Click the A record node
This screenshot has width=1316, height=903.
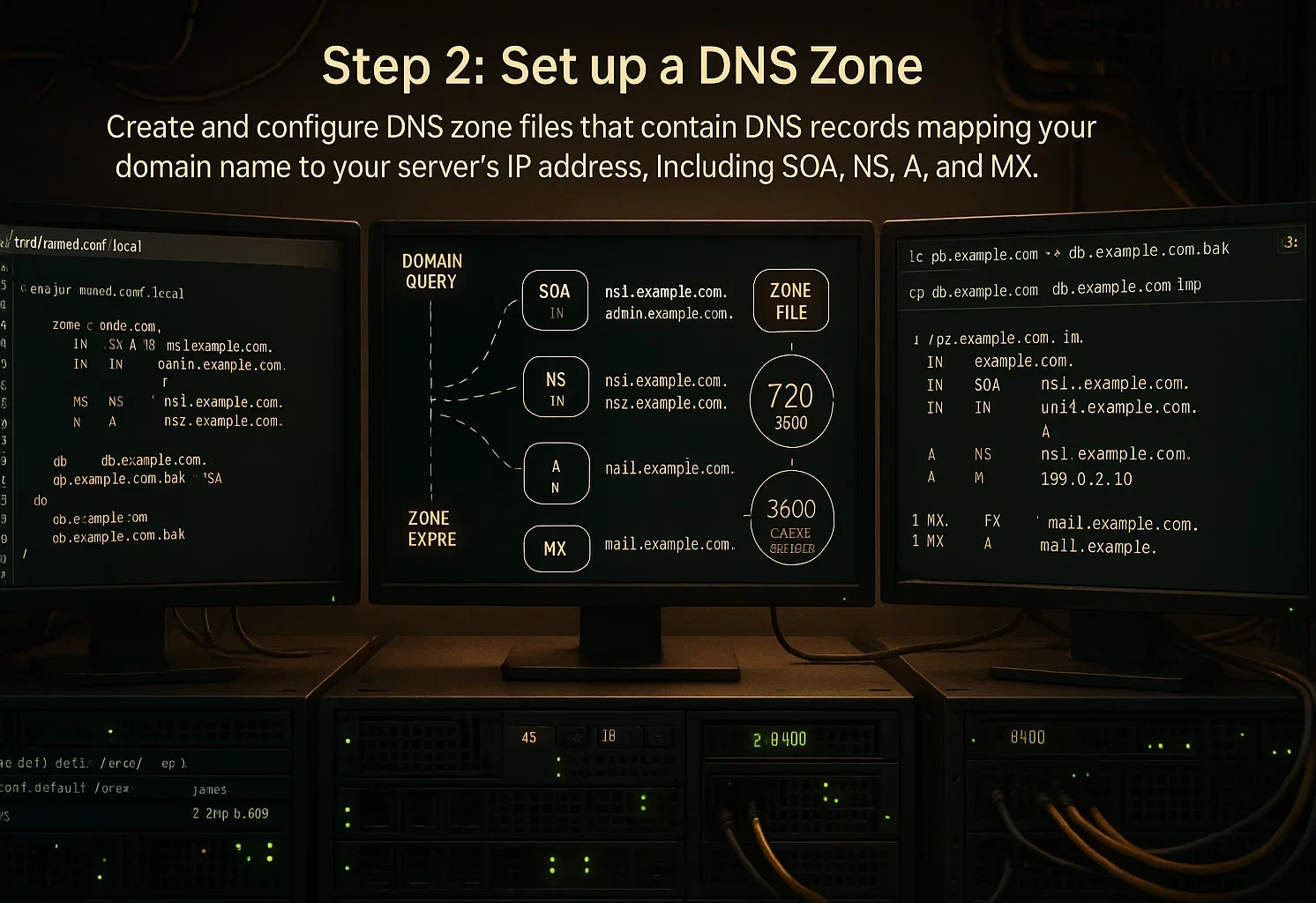pyautogui.click(x=557, y=474)
